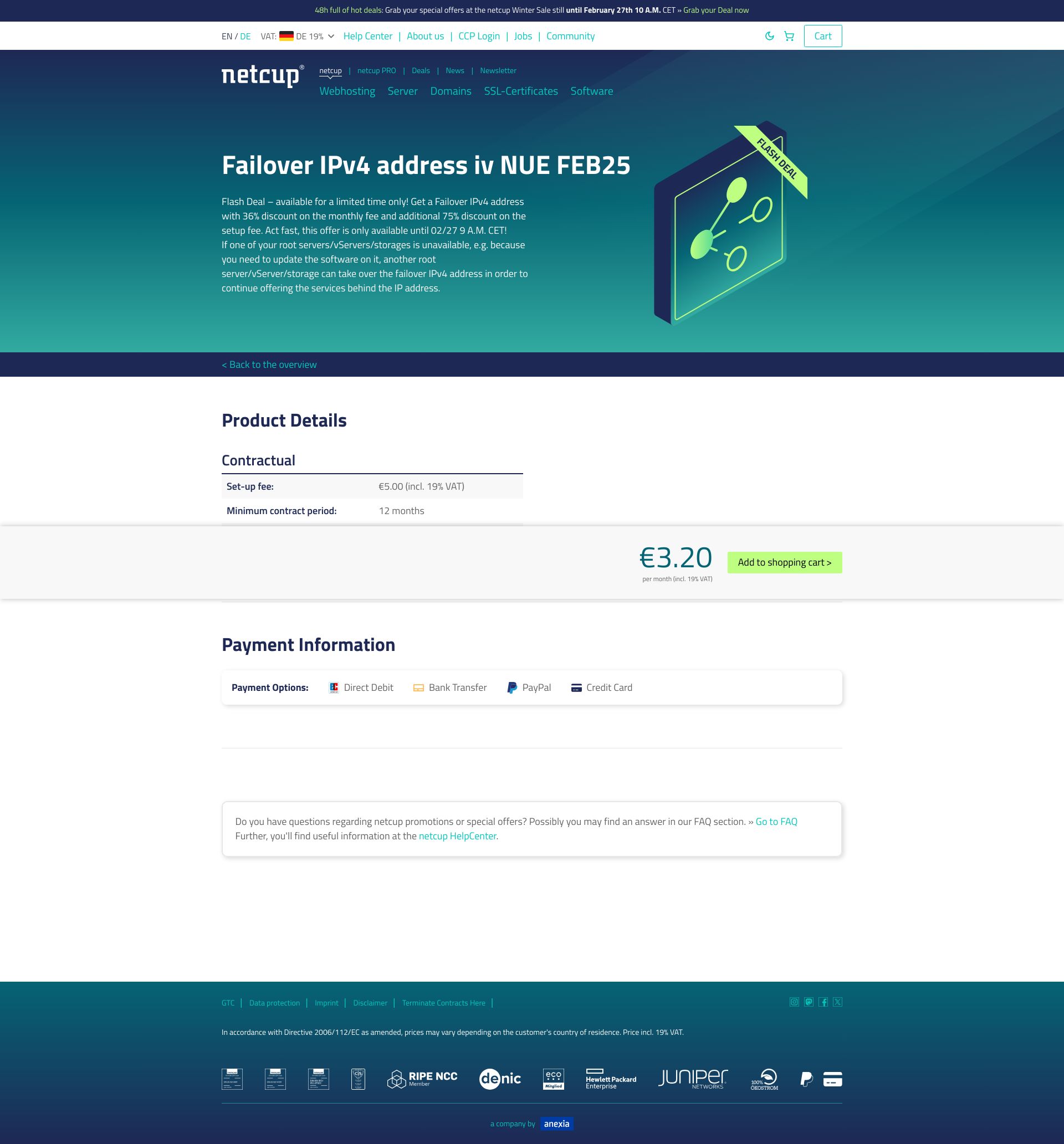Viewport: 1064px width, 1144px height.
Task: Click the netcup logo
Action: pyautogui.click(x=263, y=76)
